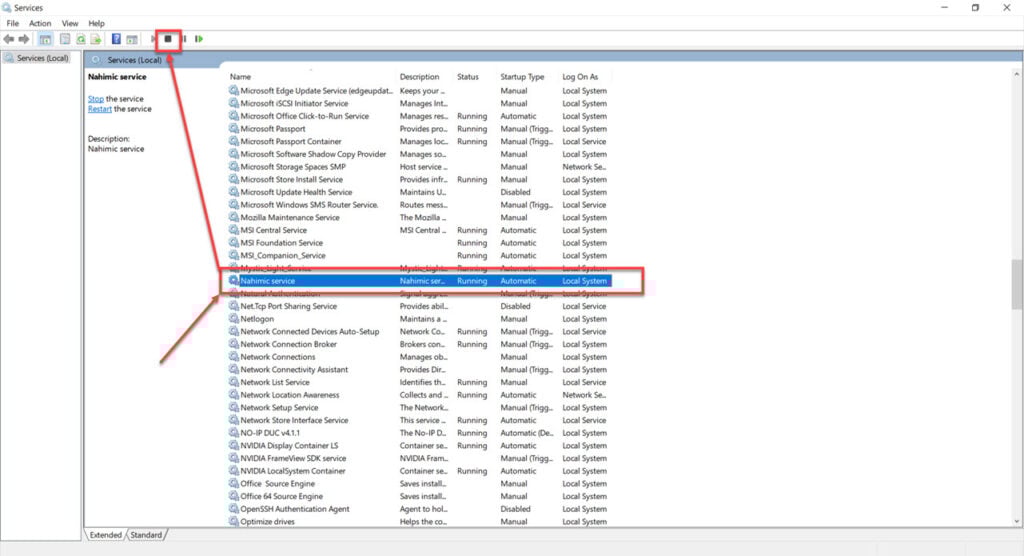Click the vertical scrollbar thumb

[1017, 284]
